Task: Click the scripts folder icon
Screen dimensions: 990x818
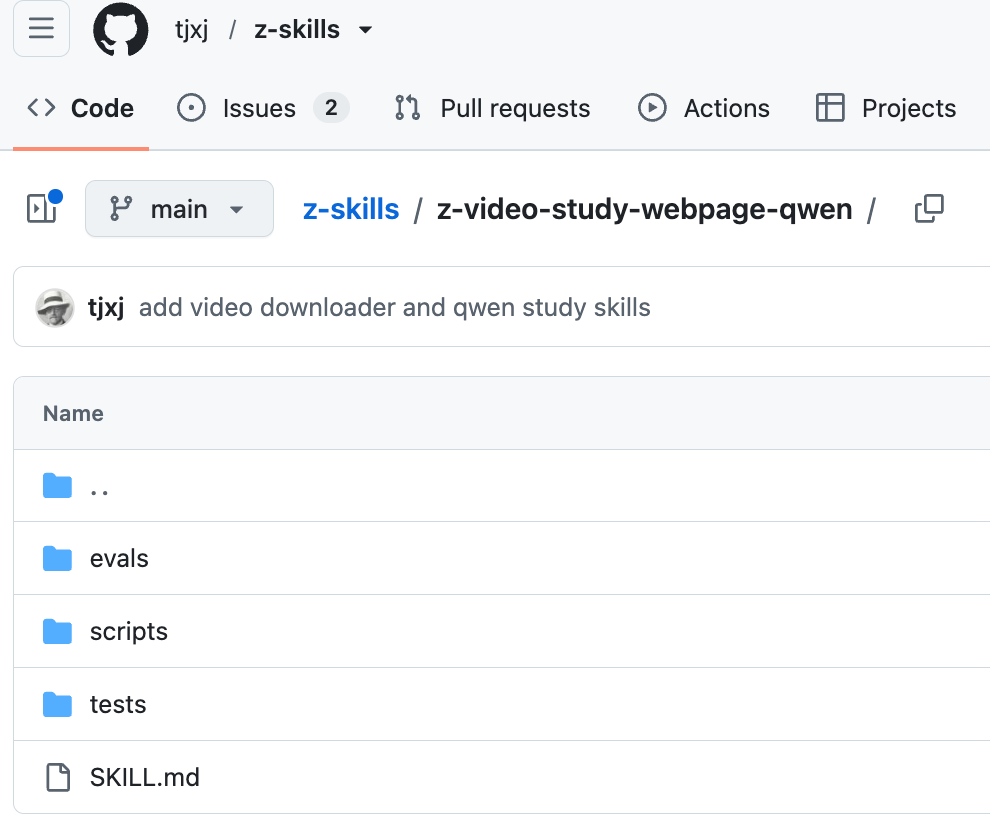Action: [57, 631]
